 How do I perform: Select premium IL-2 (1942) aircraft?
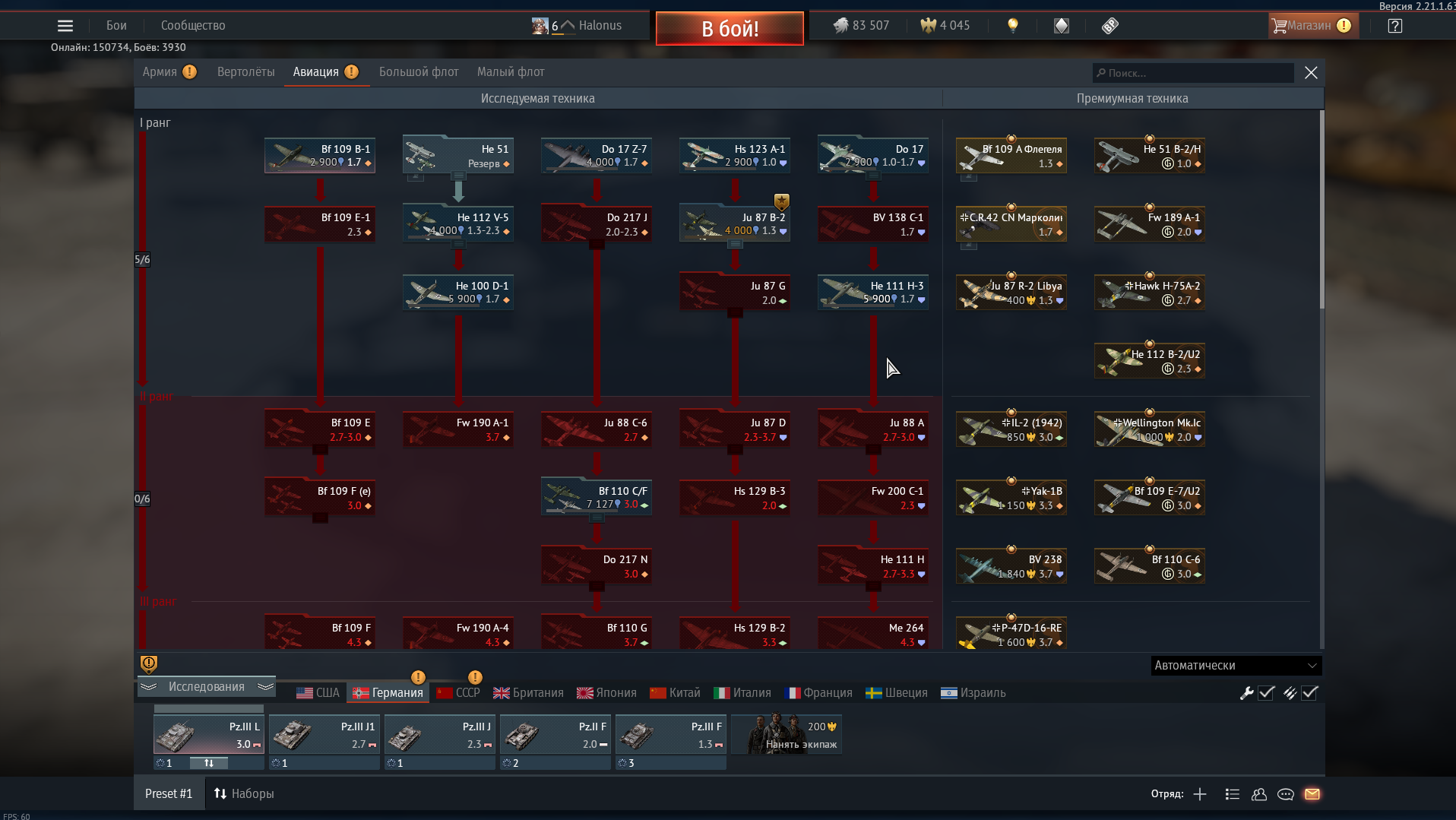(x=1011, y=429)
